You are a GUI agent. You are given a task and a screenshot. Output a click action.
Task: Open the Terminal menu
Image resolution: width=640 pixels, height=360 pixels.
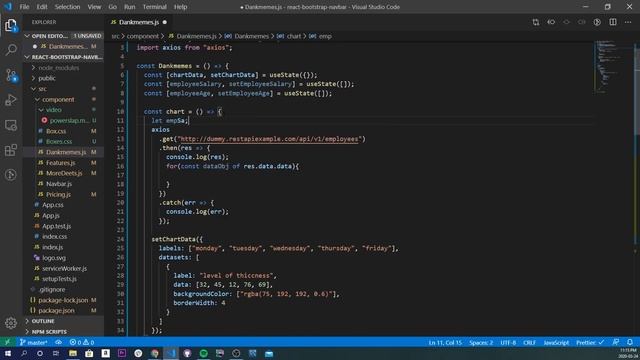pos(155,7)
